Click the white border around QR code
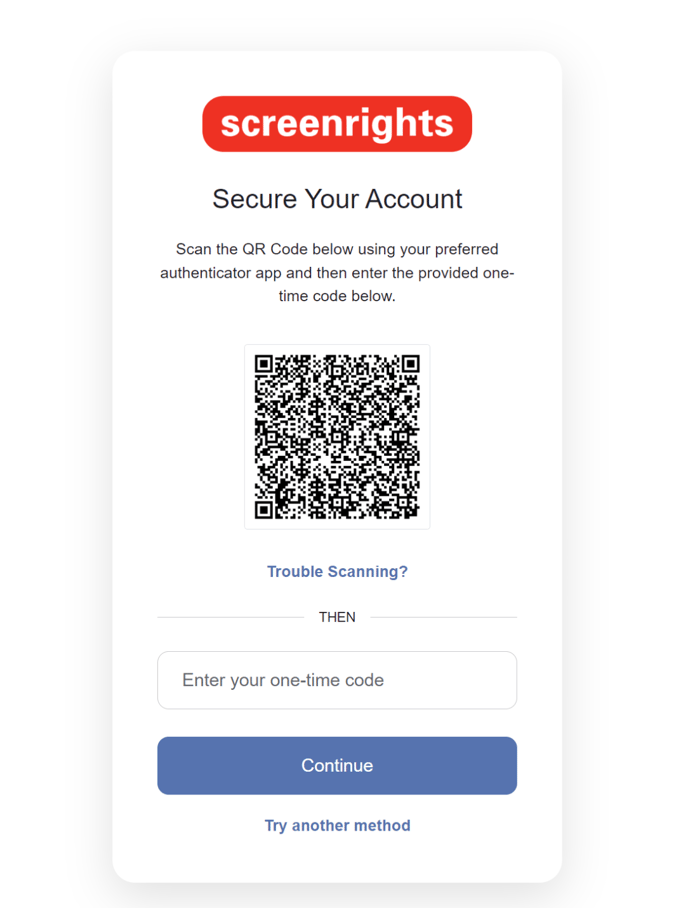This screenshot has height=908, width=688. tap(249, 437)
